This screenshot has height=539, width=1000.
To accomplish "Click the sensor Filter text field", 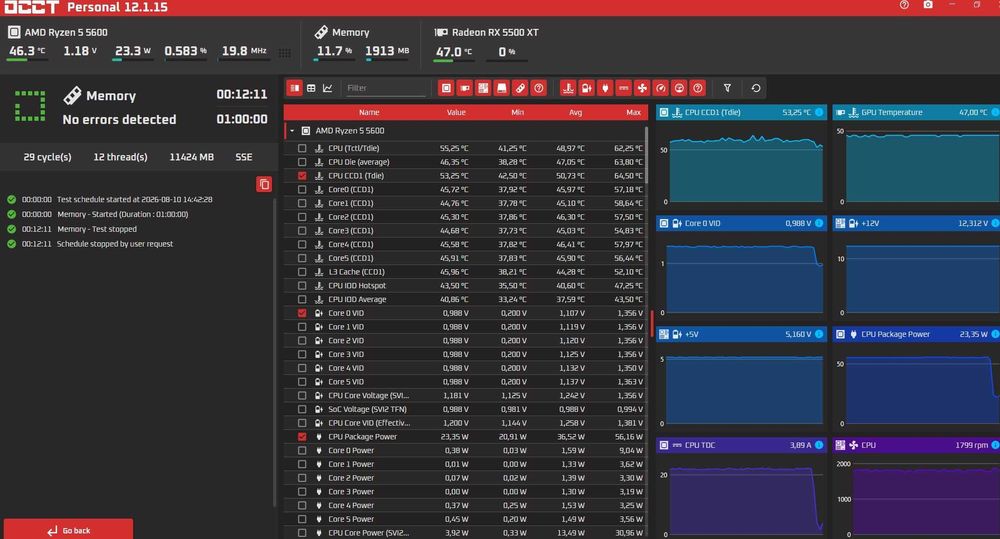I will click(385, 88).
